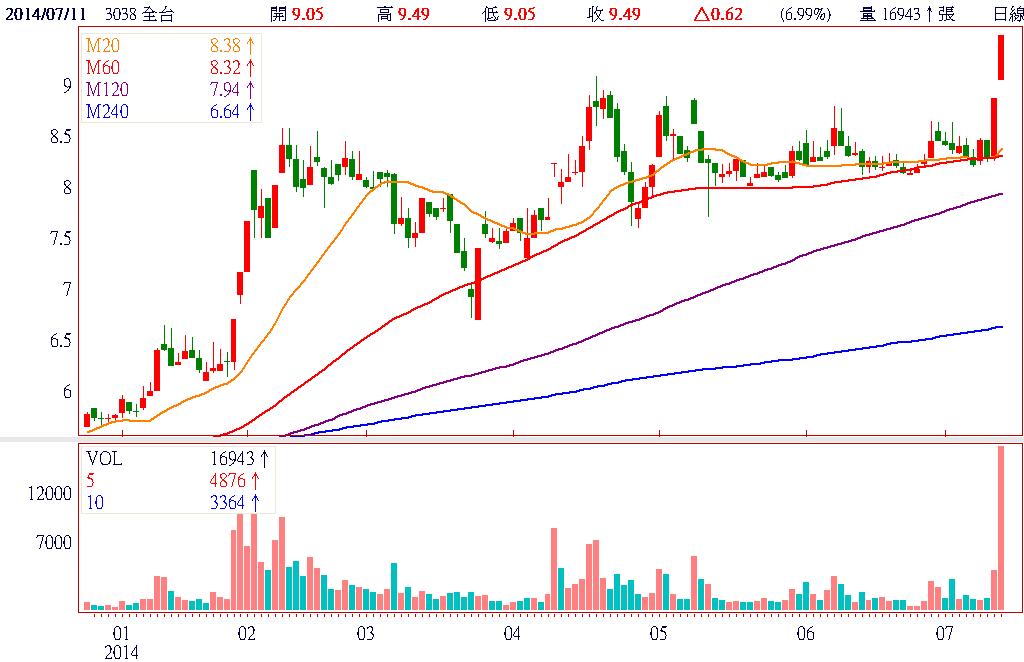This screenshot has height=662, width=1024.
Task: Click the tallest volume bar at far right
Action: (x=1000, y=528)
